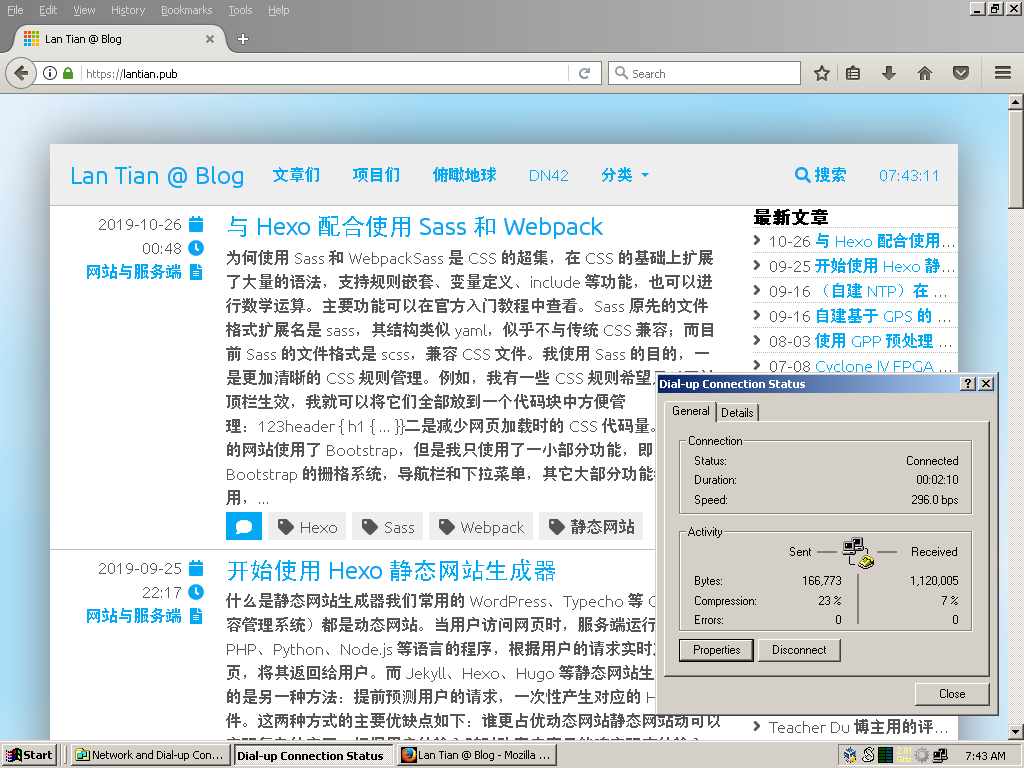The height and width of the screenshot is (768, 1024).
Task: Open downloads arrow icon
Action: (888, 73)
